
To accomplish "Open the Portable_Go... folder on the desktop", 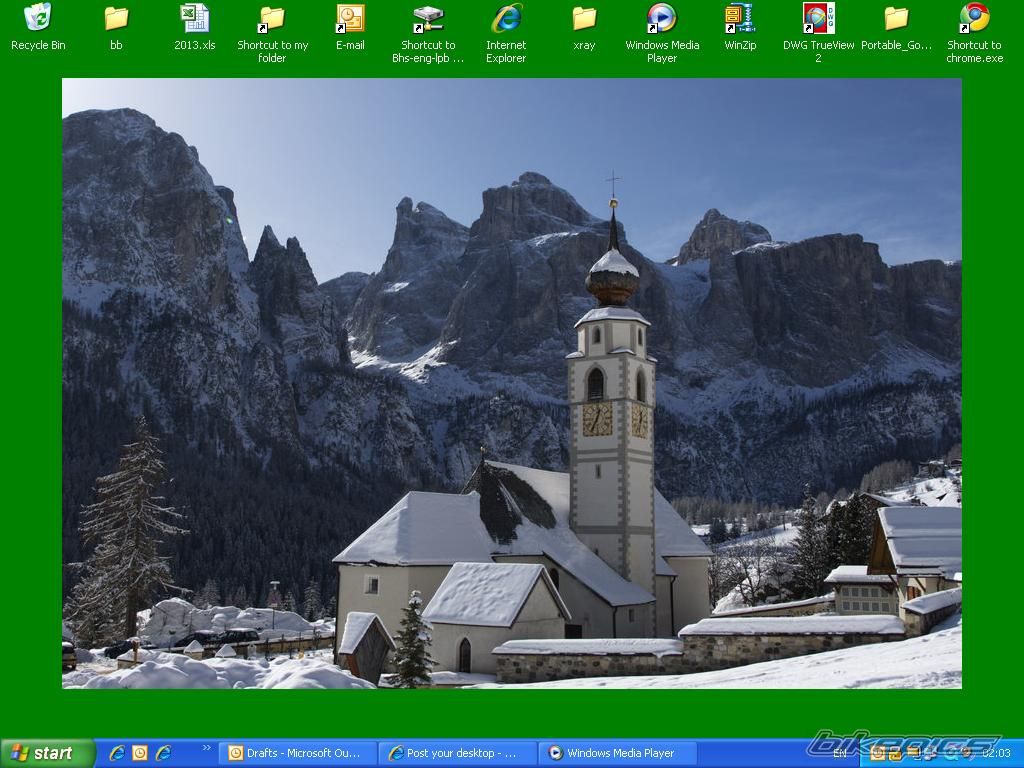I will pyautogui.click(x=896, y=18).
